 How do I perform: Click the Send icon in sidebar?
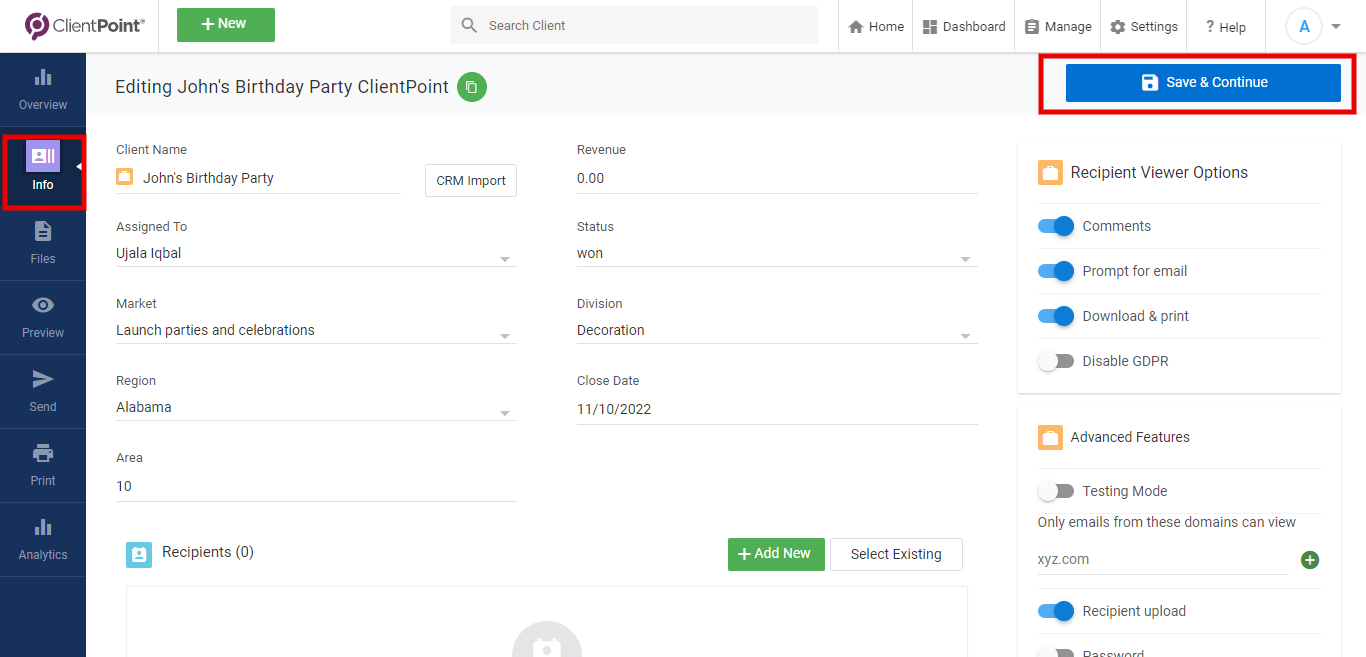[42, 388]
